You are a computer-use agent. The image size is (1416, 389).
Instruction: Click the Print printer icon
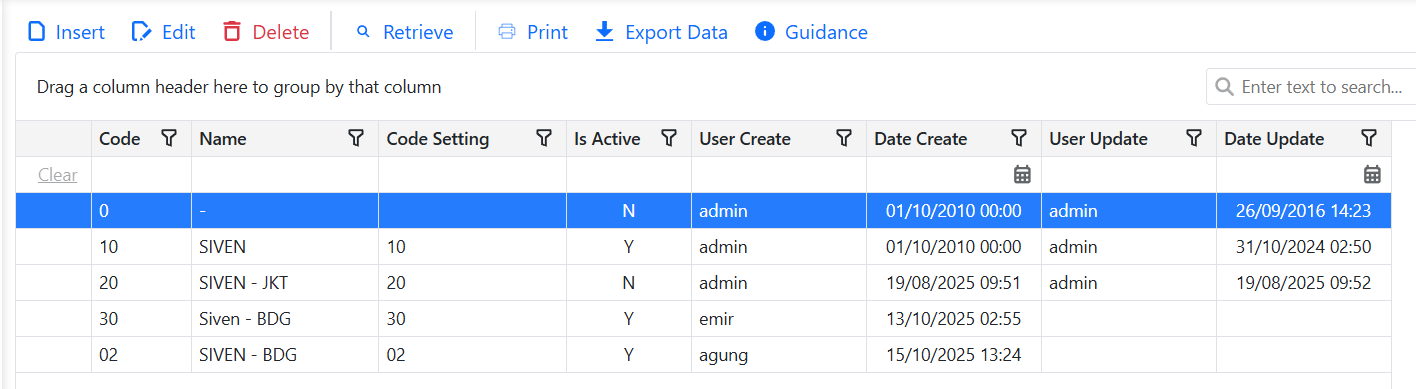(x=507, y=32)
